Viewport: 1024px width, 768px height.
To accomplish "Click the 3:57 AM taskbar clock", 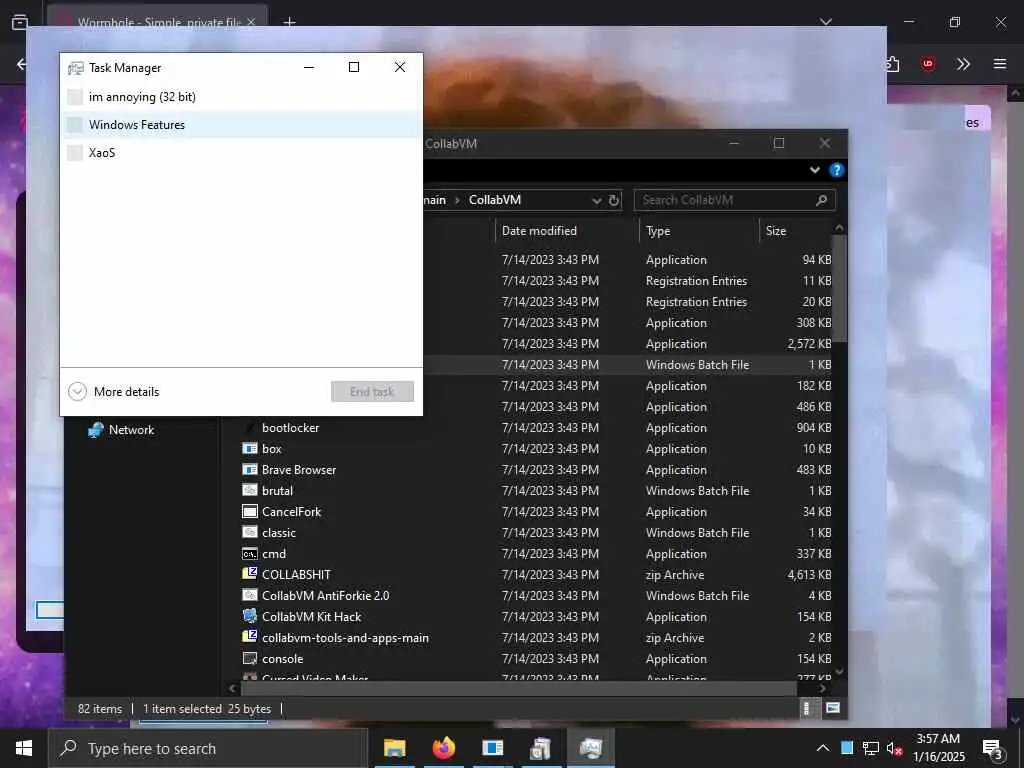I will (x=938, y=748).
